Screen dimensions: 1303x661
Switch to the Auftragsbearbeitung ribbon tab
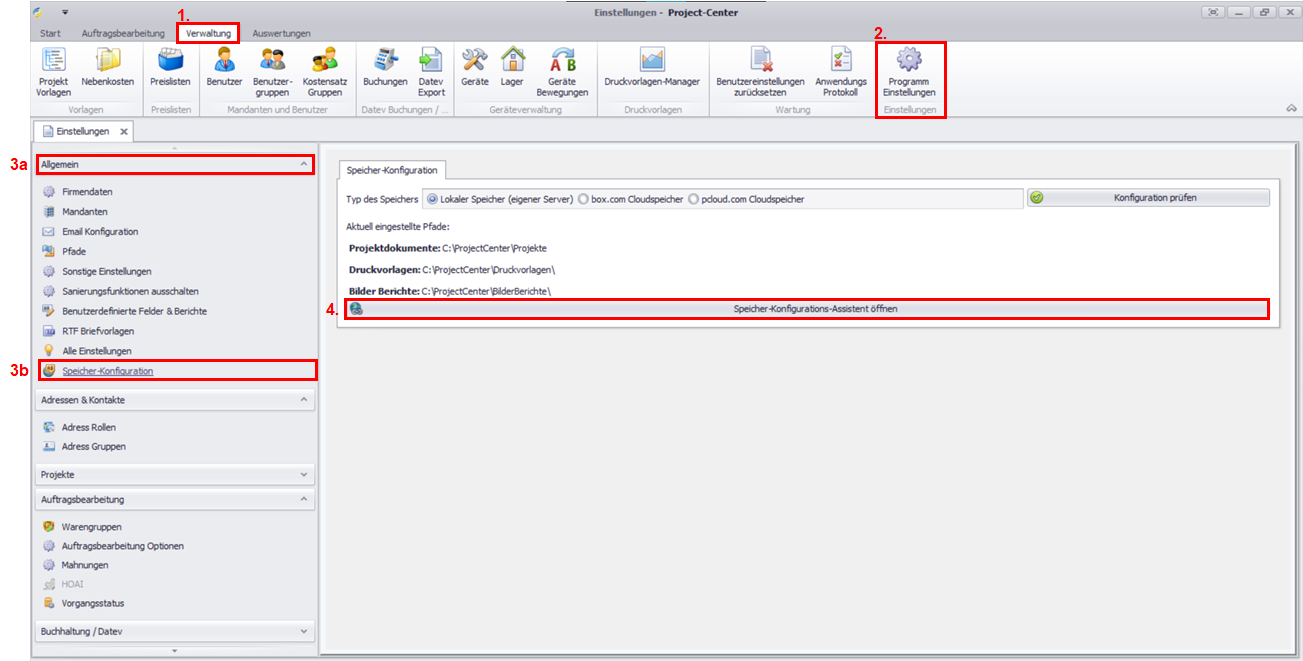pyautogui.click(x=122, y=33)
